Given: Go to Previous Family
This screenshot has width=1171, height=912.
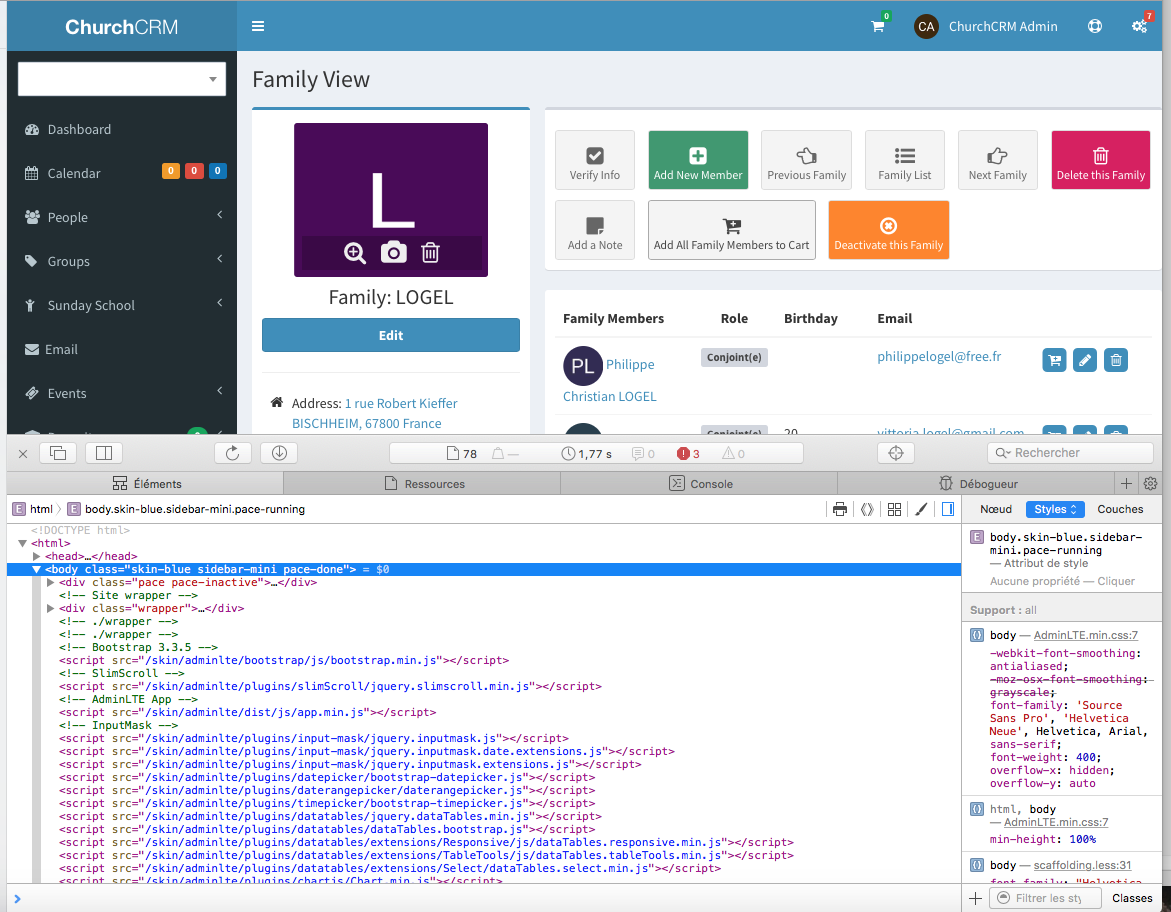Looking at the screenshot, I should coord(807,160).
